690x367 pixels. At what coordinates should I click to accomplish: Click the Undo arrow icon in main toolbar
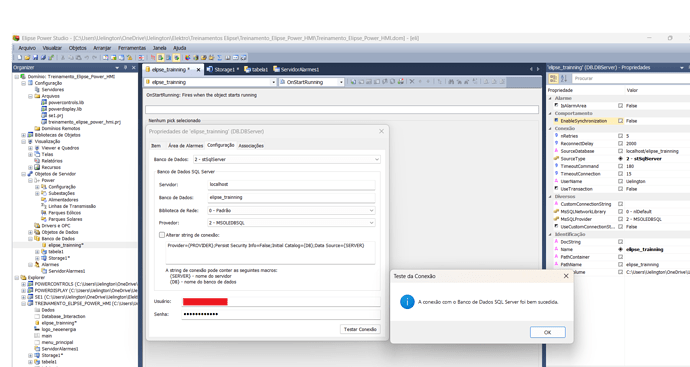(x=87, y=57)
